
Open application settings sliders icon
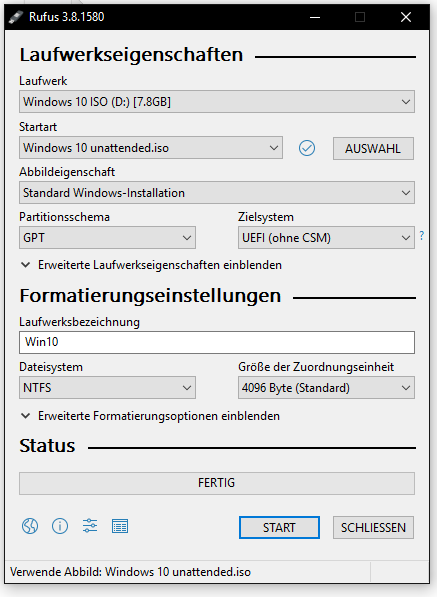90,526
